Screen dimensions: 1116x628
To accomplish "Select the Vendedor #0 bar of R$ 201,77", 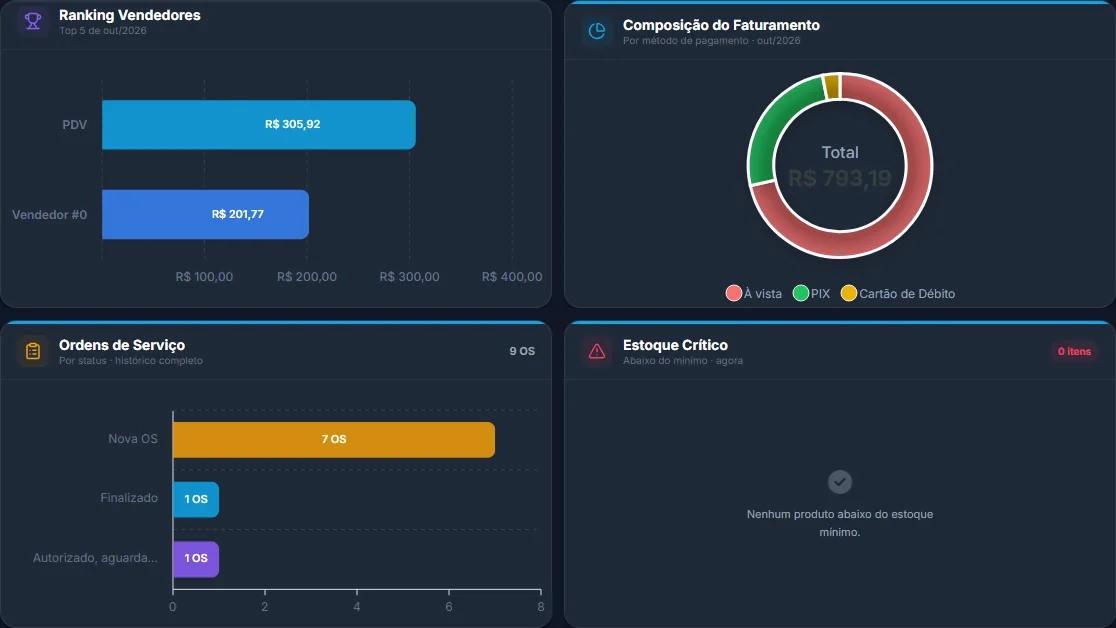I will click(206, 214).
